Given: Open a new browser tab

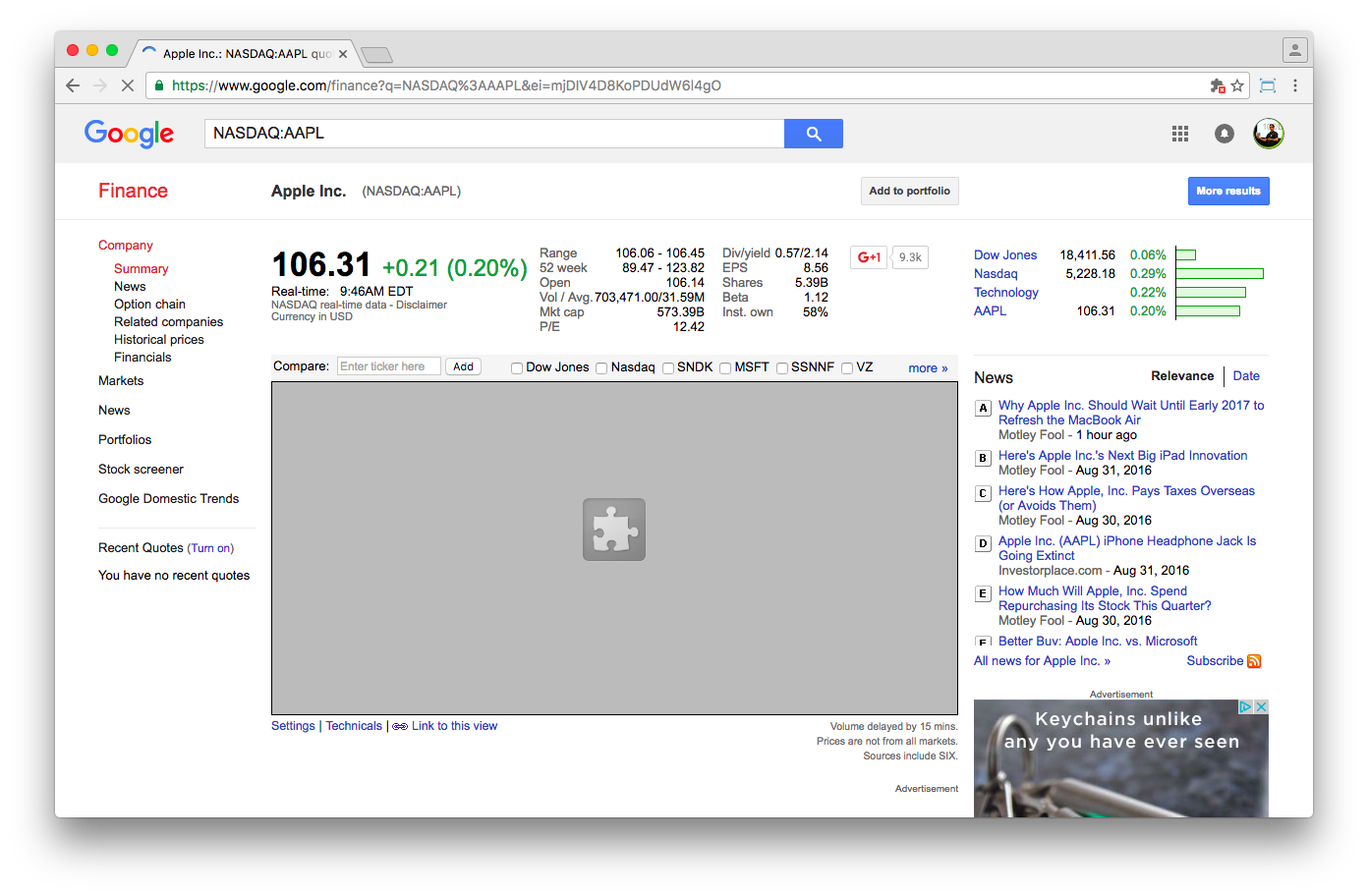Looking at the screenshot, I should coord(376,55).
